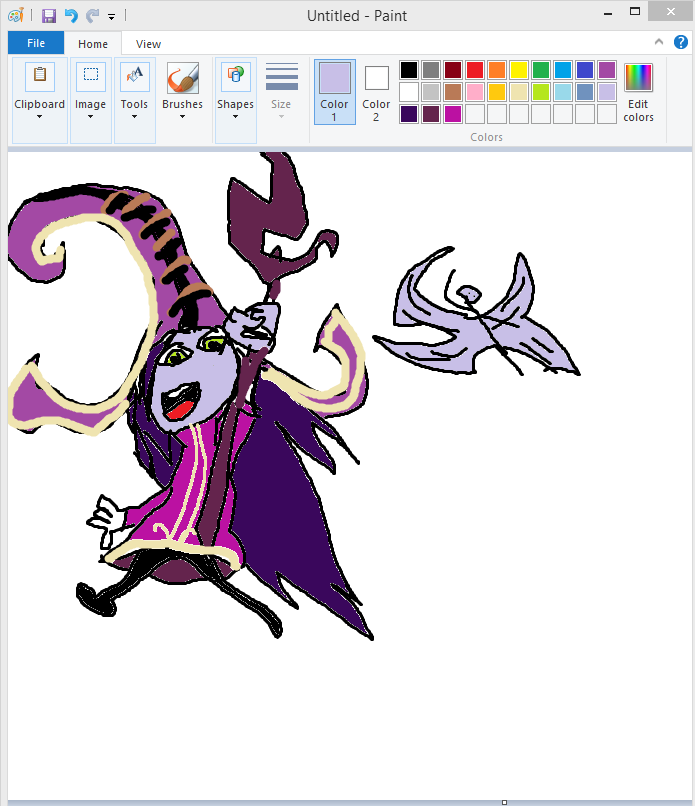Pick the blue-gray color swatch
This screenshot has height=806, width=695.
point(585,92)
